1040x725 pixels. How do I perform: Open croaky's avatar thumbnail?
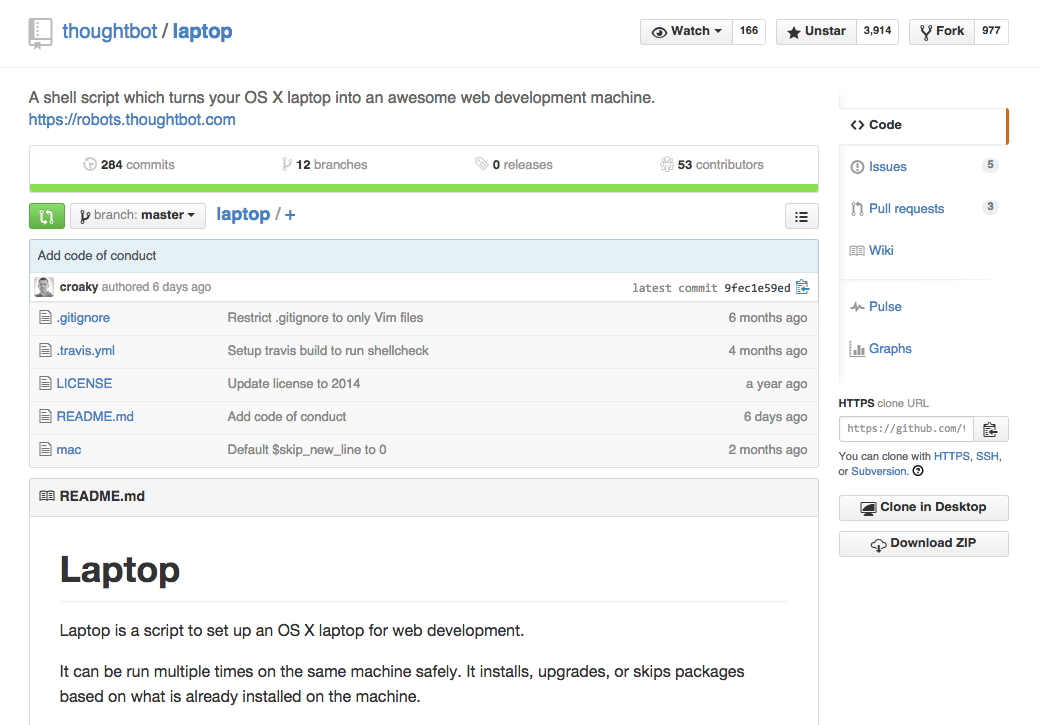pyautogui.click(x=45, y=287)
